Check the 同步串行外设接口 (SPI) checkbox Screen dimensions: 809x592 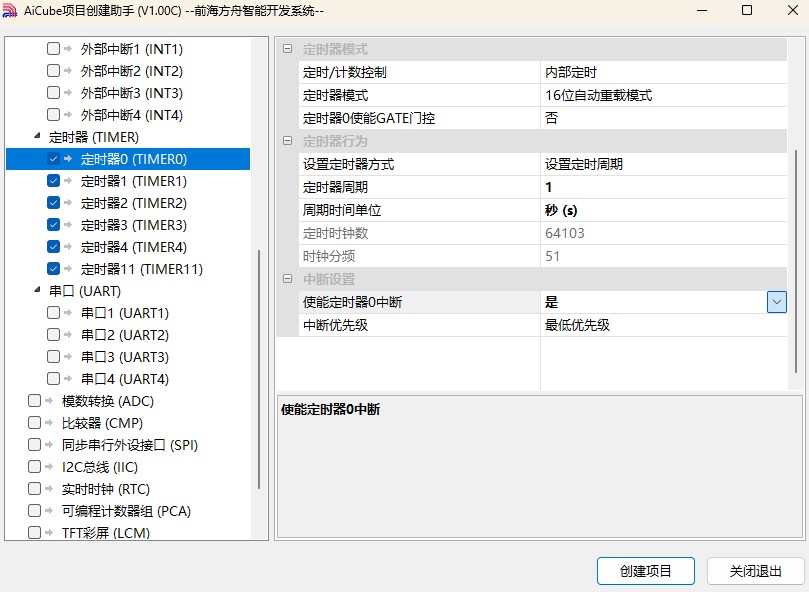[x=35, y=445]
